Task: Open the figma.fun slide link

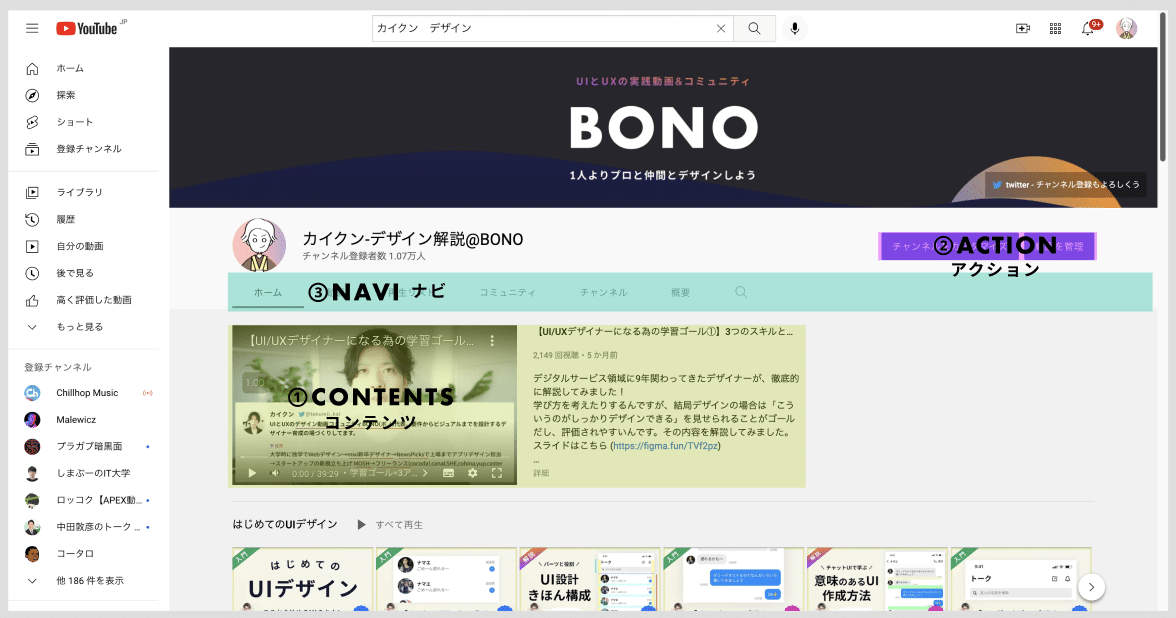Action: (666, 446)
